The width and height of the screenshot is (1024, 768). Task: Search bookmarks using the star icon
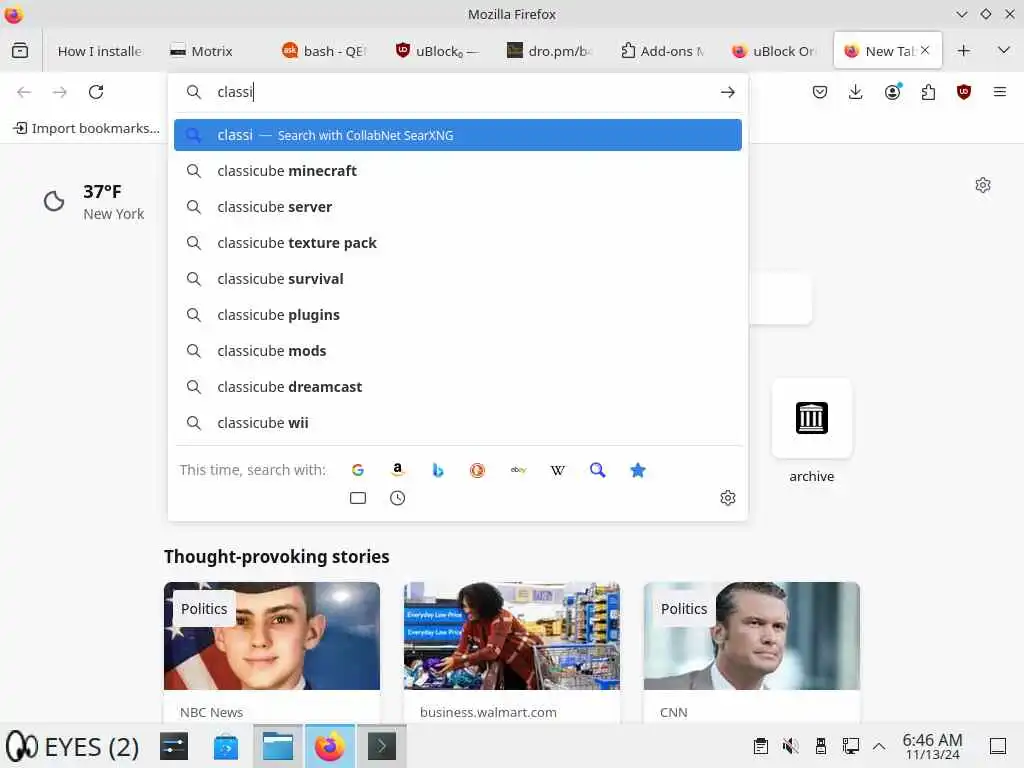[x=638, y=470]
